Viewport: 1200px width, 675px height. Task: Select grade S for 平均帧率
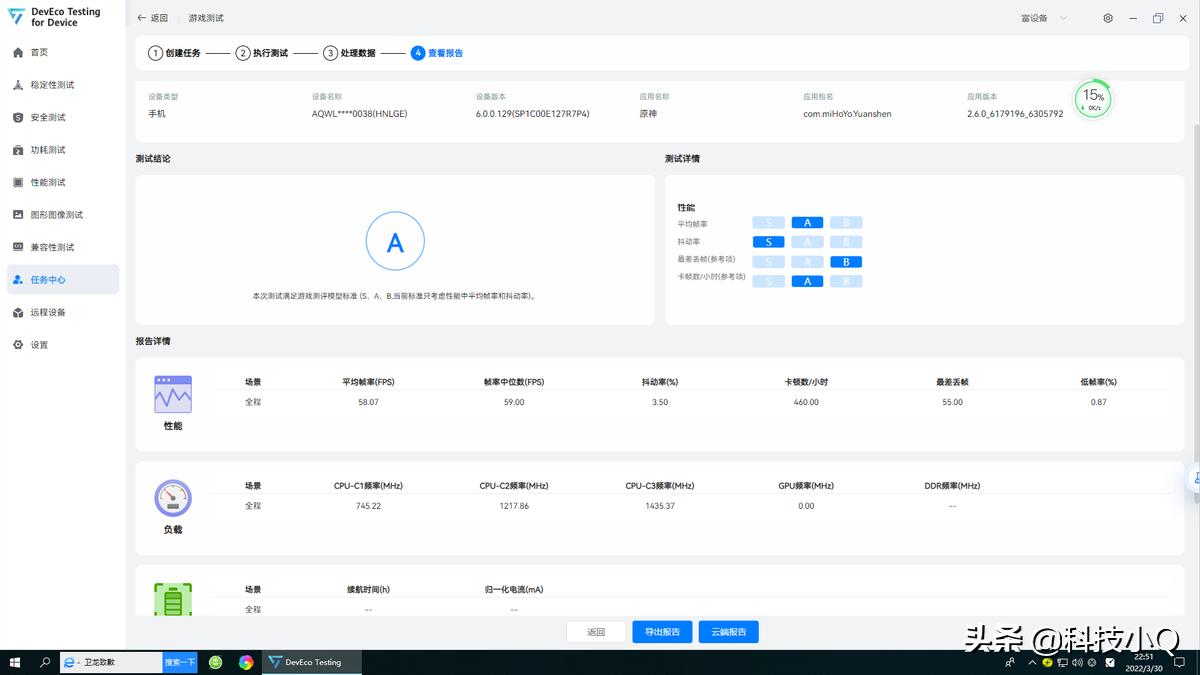coord(768,222)
